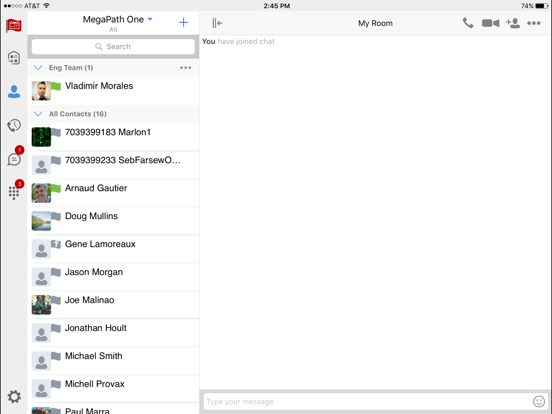The height and width of the screenshot is (414, 552).
Task: Tap Joe Malinao avatar photo
Action: (41, 305)
